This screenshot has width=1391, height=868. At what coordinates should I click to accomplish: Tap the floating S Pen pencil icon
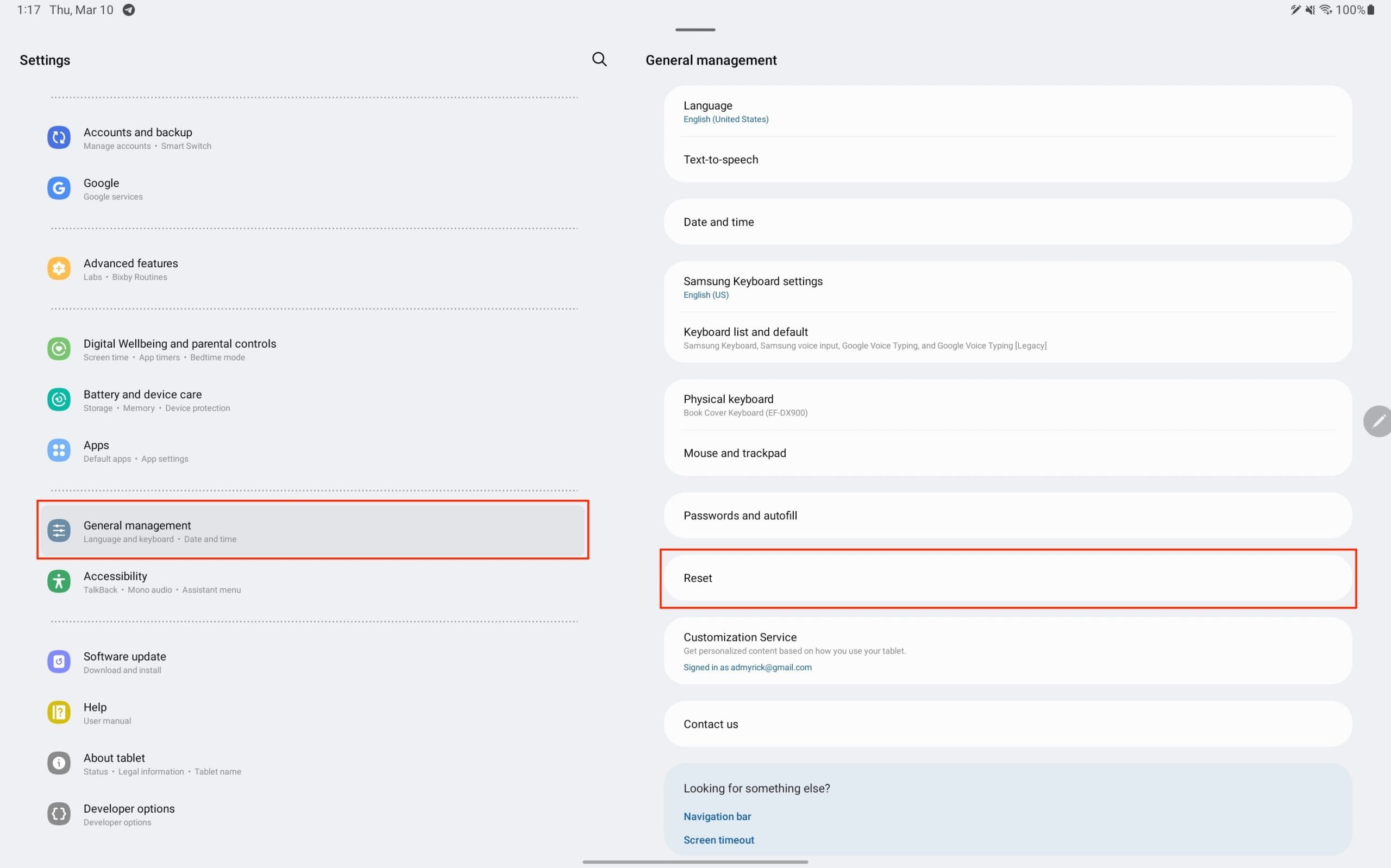click(1378, 422)
